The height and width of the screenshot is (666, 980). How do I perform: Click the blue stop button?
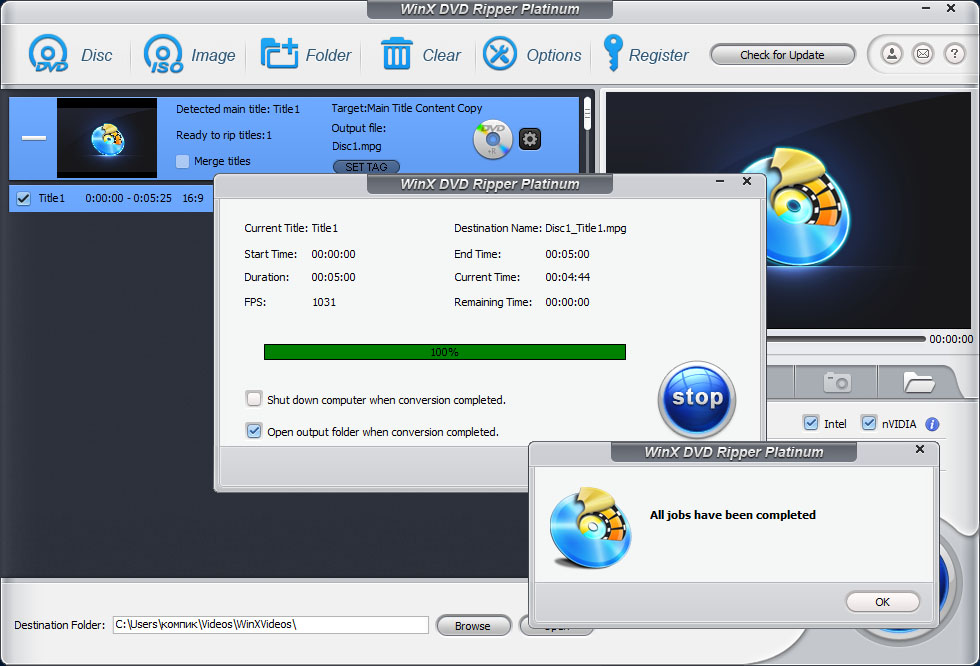point(697,399)
